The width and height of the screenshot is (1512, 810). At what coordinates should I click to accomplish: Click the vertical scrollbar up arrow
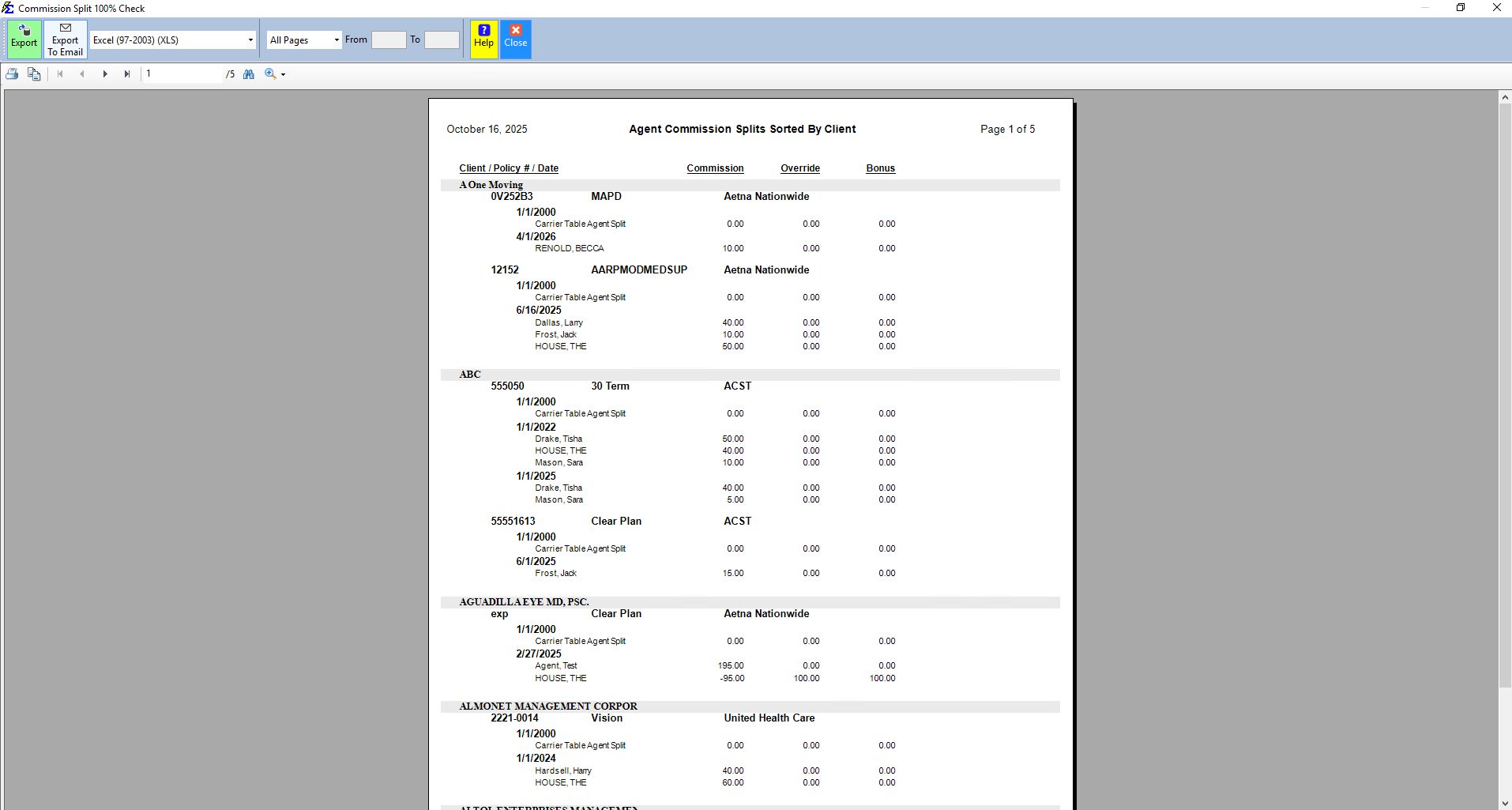click(x=1504, y=97)
